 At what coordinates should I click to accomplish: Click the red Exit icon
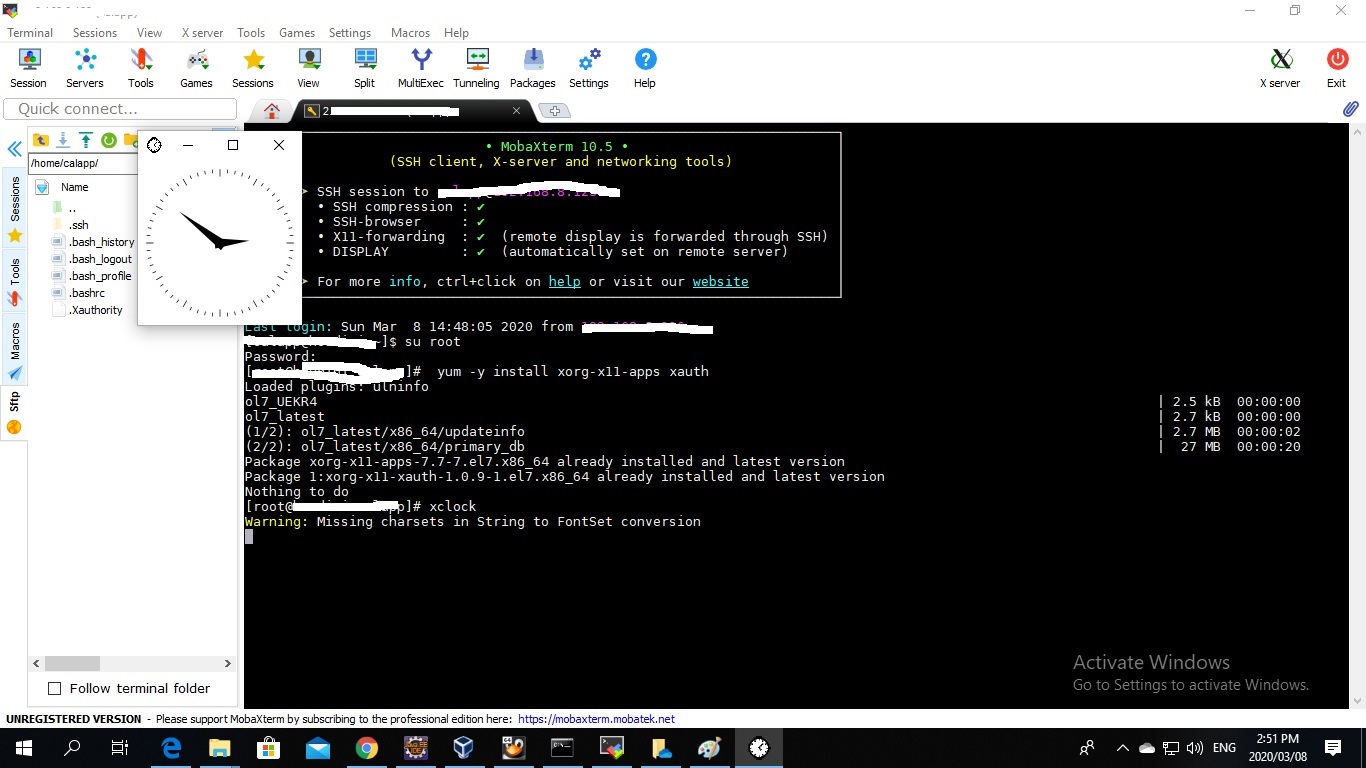tap(1336, 68)
